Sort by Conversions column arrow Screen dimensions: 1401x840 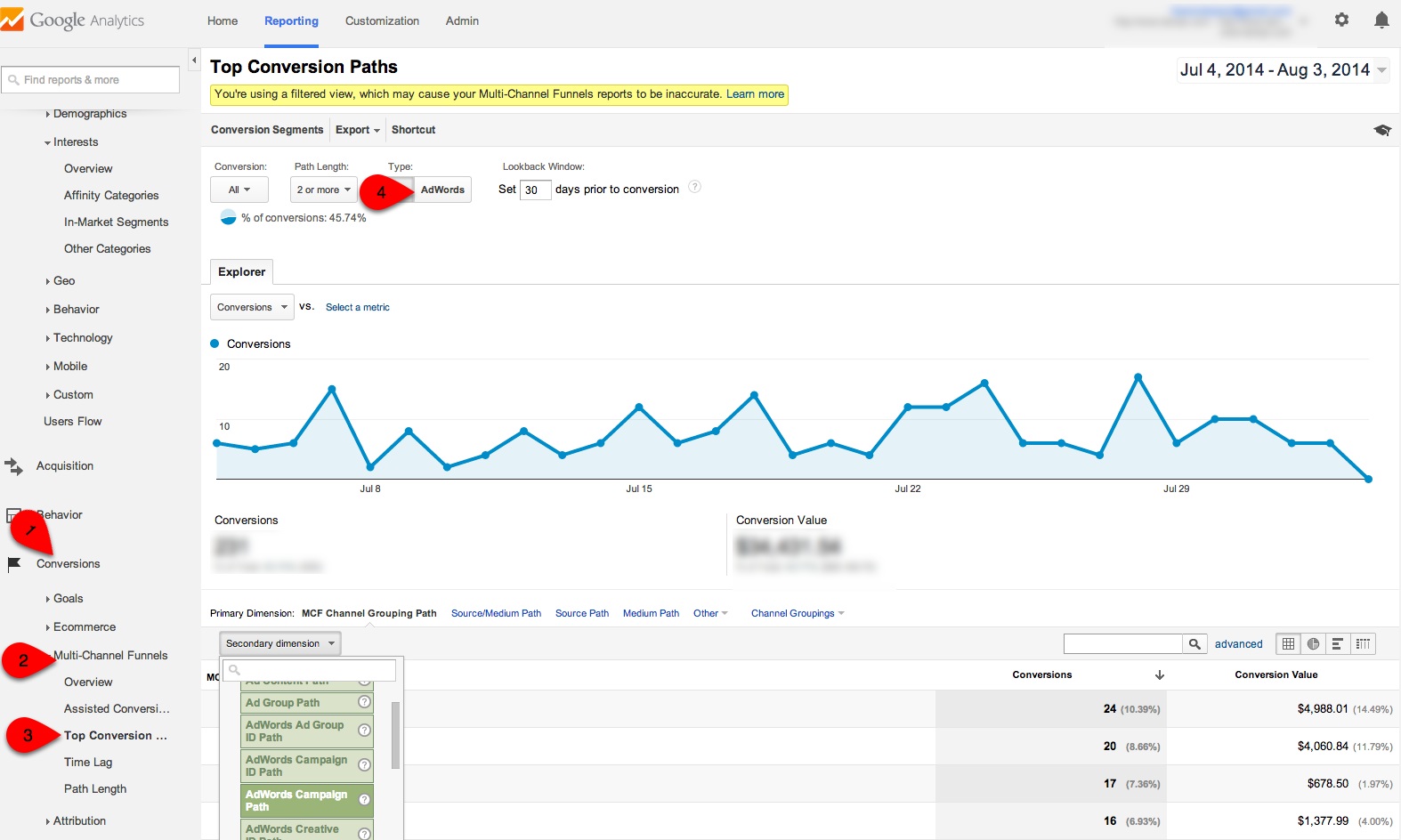(1159, 675)
